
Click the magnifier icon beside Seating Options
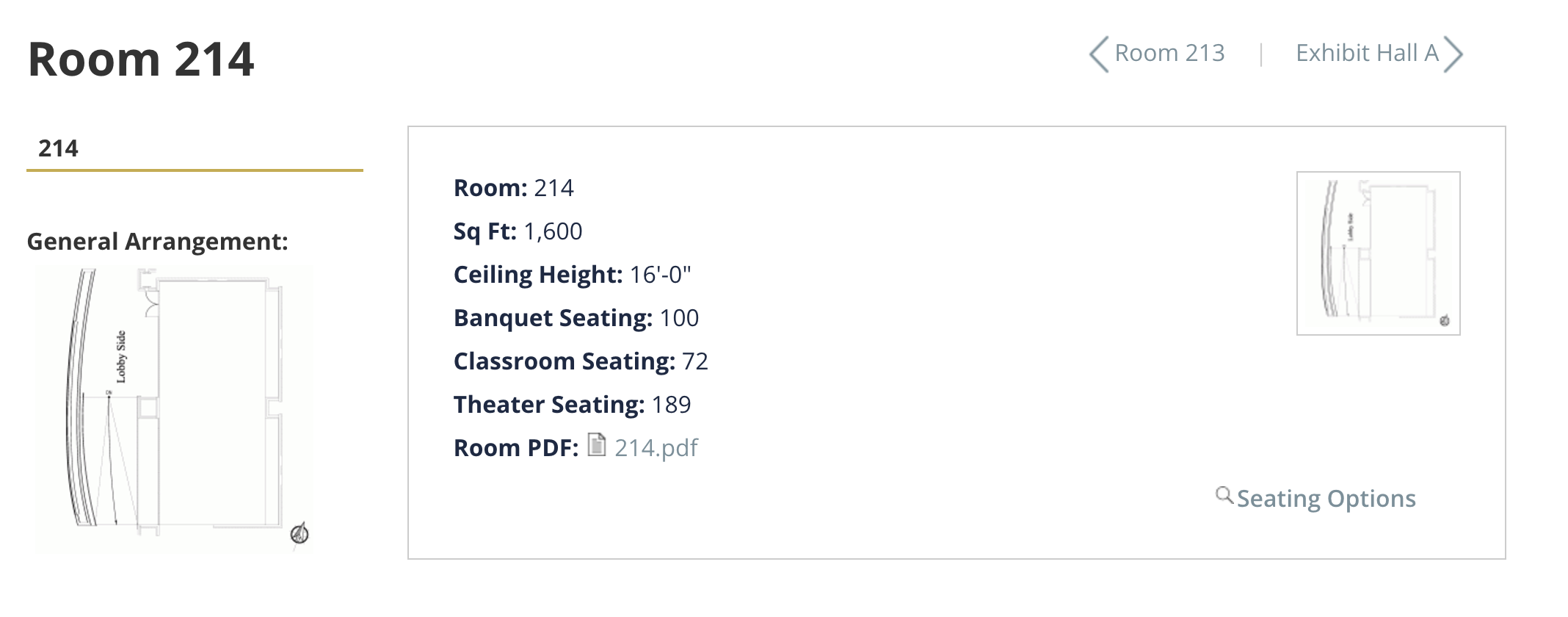click(1224, 495)
